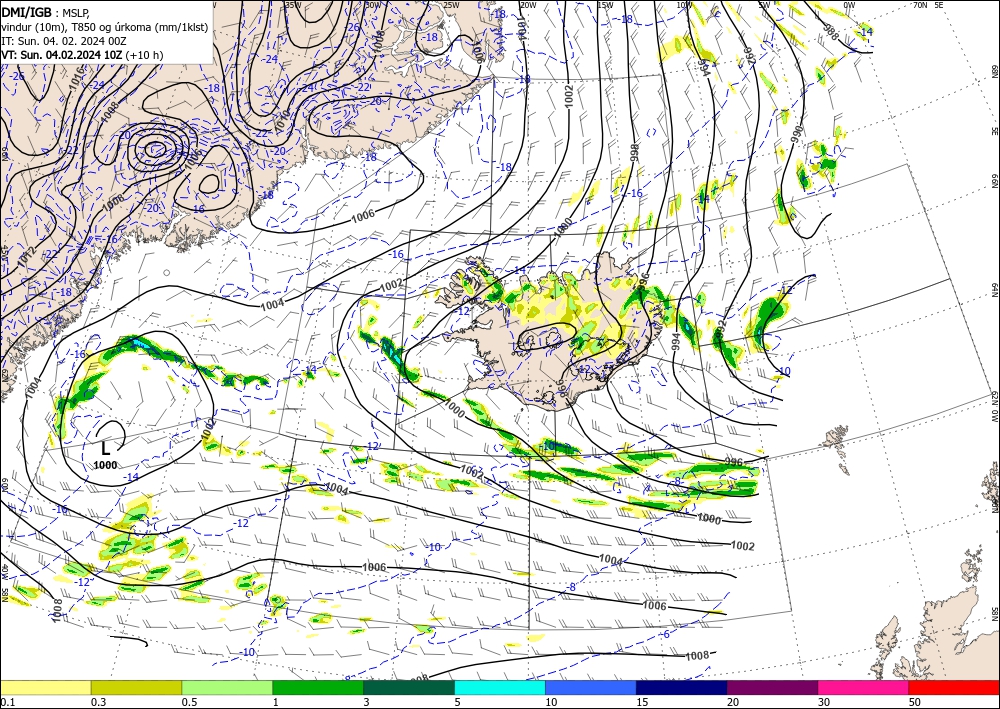
Task: Click the red 50 mm legend swatch
Action: click(x=954, y=687)
